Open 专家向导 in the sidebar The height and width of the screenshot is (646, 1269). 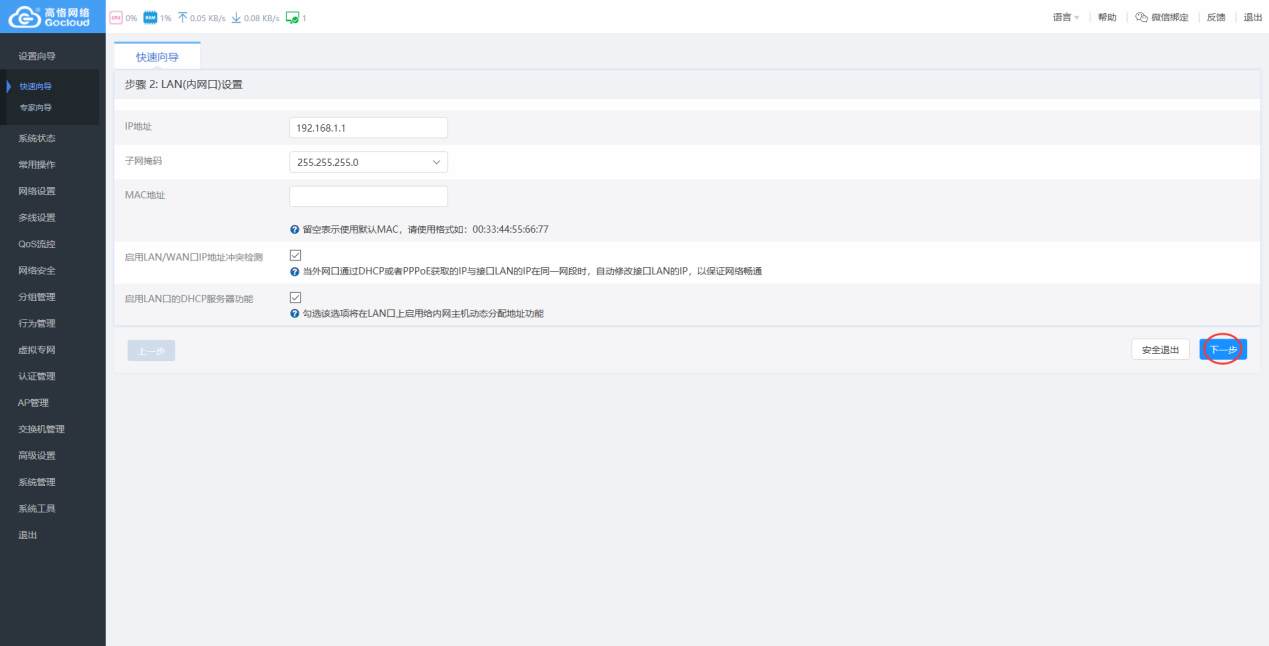[36, 107]
